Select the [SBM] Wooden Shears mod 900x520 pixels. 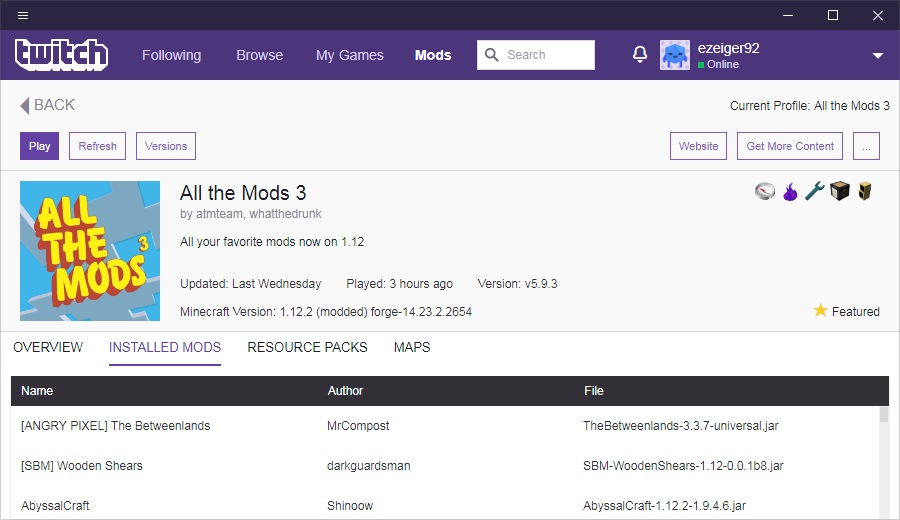pyautogui.click(x=82, y=465)
